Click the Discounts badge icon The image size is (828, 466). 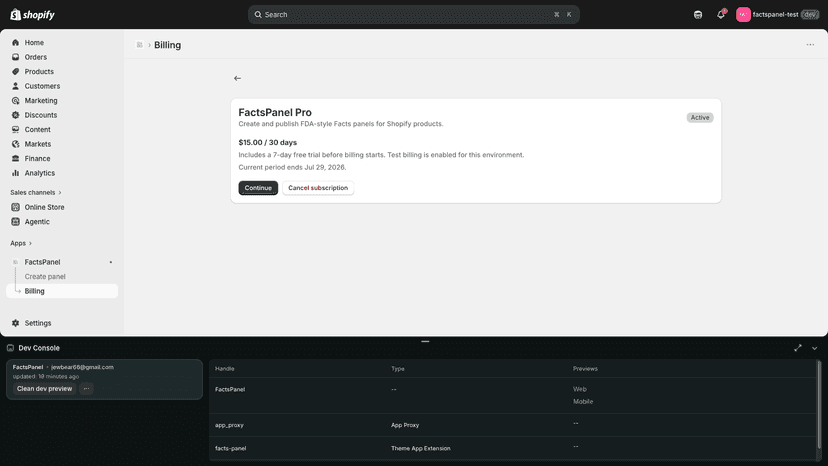[x=15, y=115]
